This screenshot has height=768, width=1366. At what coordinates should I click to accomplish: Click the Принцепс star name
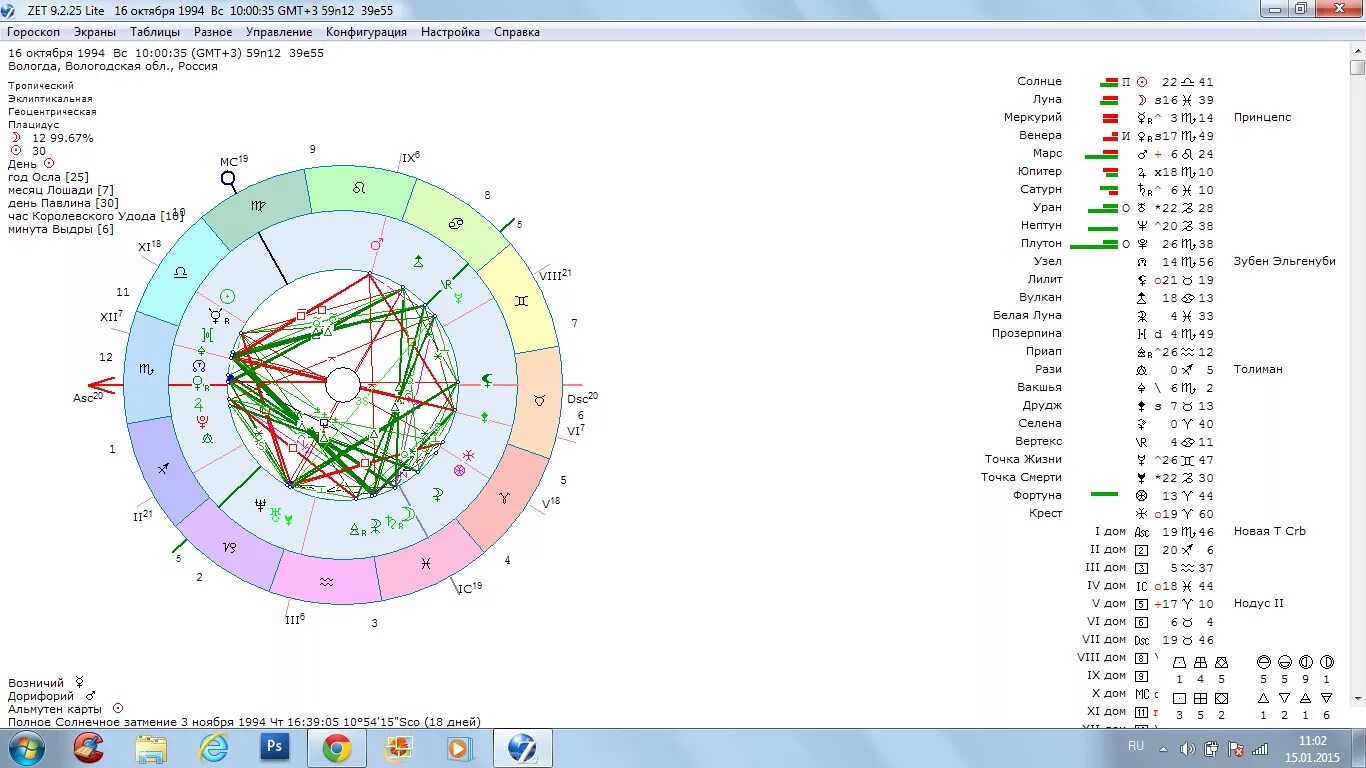pyautogui.click(x=1262, y=117)
